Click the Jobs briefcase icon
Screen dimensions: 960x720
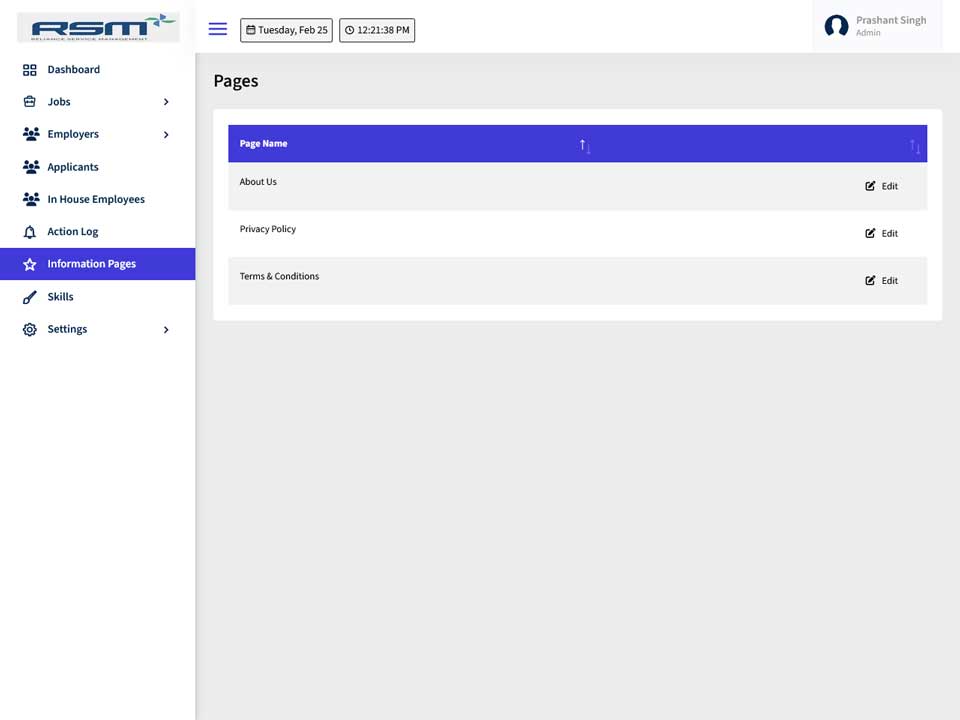[29, 102]
